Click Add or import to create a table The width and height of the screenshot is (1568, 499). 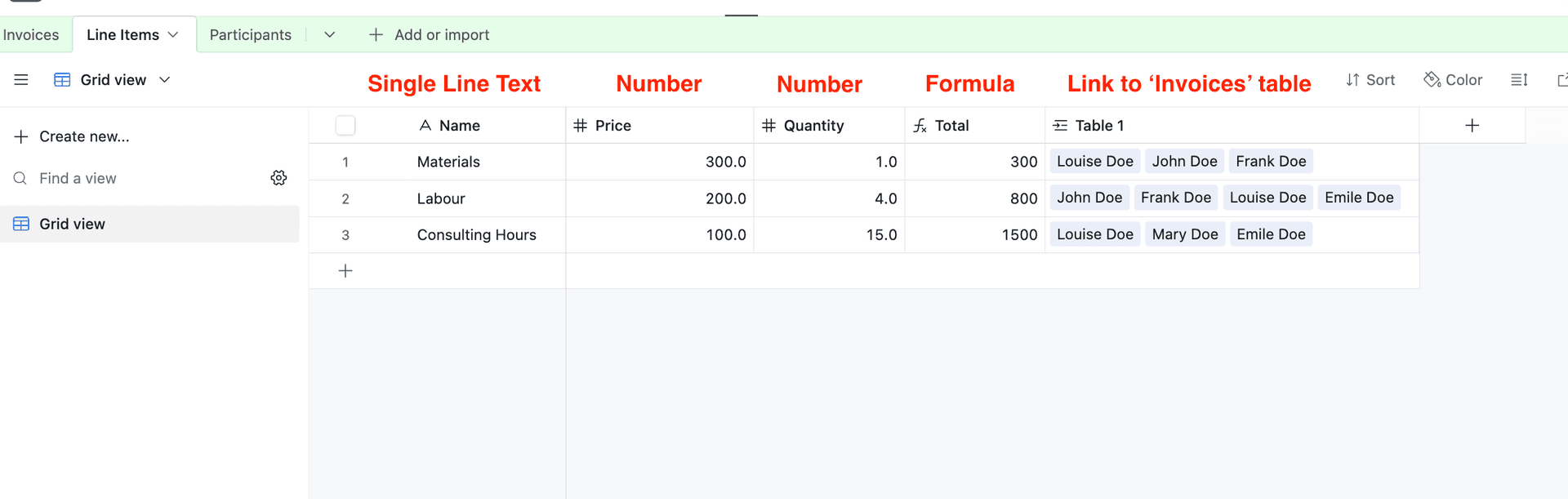429,34
